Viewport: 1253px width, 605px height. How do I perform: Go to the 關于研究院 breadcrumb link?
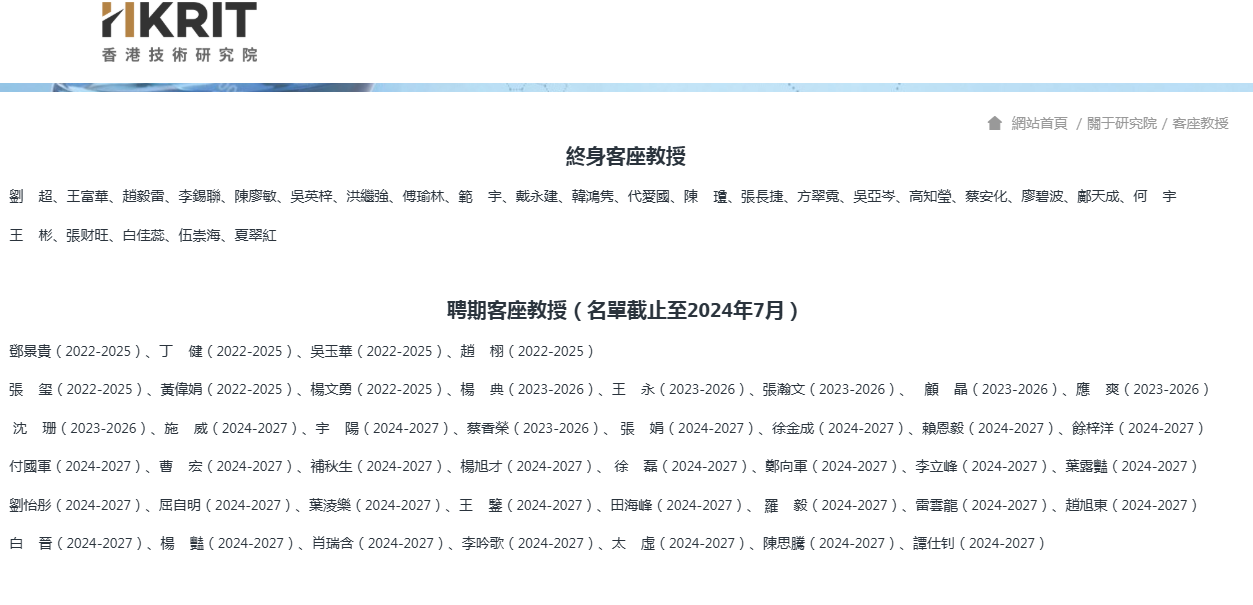coord(1121,123)
